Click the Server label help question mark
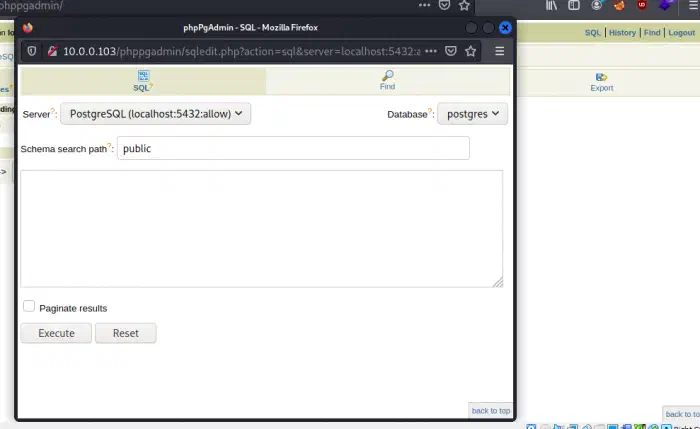Screen dimensions: 700x429 [52, 110]
